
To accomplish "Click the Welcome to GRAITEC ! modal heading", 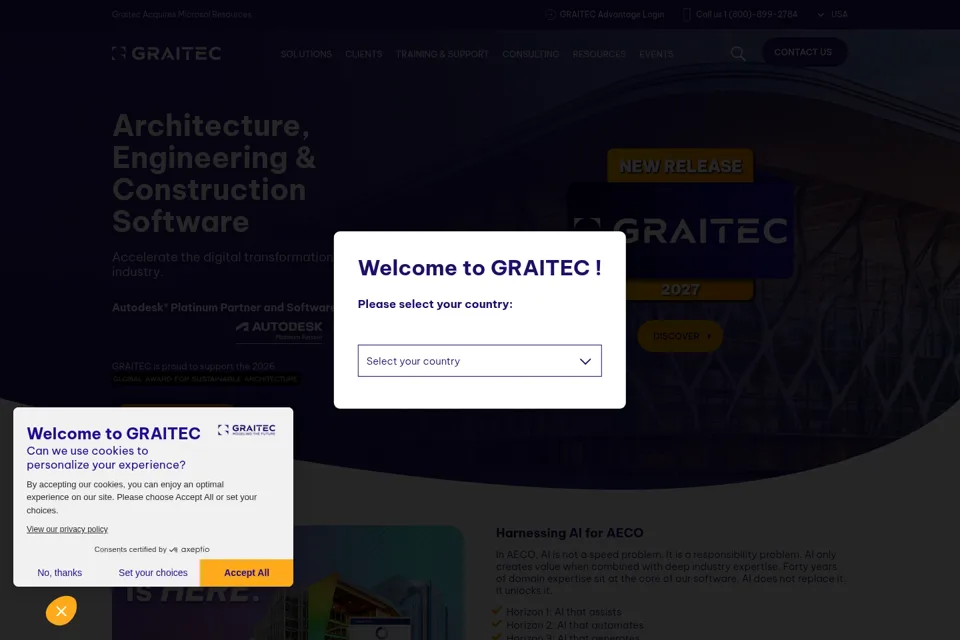I will (x=479, y=268).
